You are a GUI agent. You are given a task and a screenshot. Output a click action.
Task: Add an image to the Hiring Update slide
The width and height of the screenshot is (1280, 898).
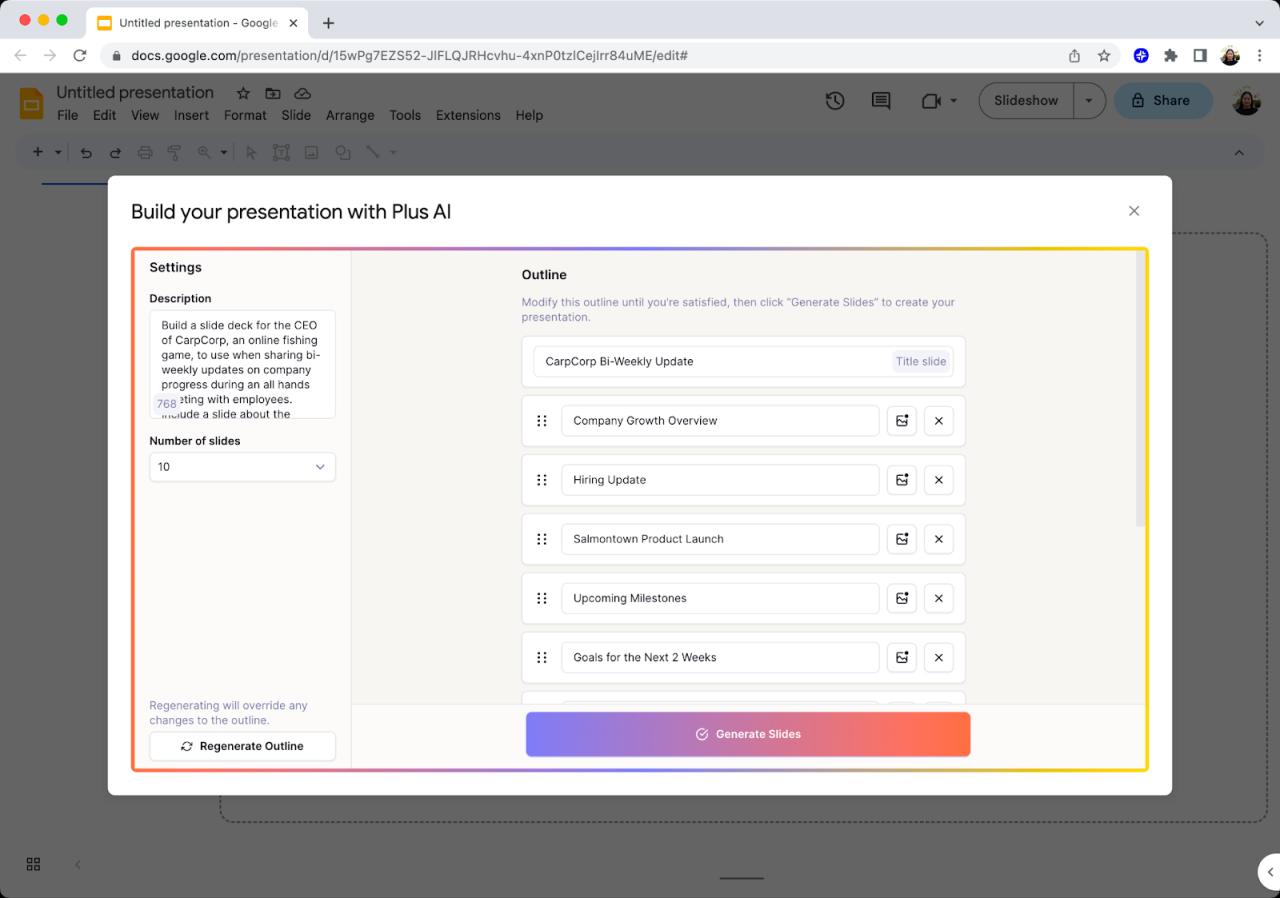pyautogui.click(x=901, y=480)
